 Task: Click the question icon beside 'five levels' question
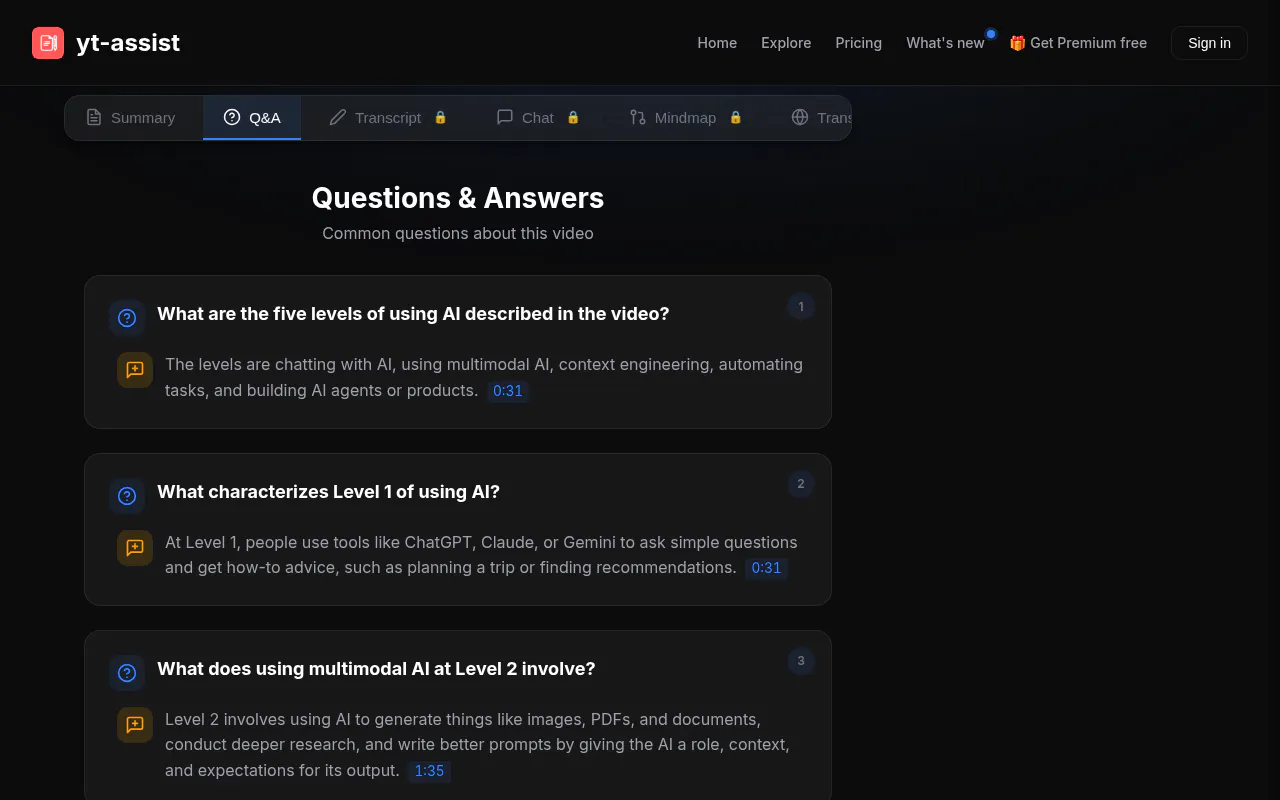pyautogui.click(x=127, y=318)
